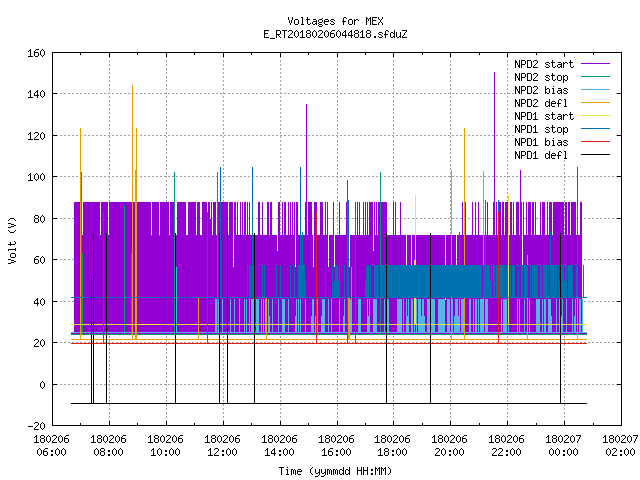
Task: Click the NPD2 start legend label
Action: pyautogui.click(x=544, y=64)
